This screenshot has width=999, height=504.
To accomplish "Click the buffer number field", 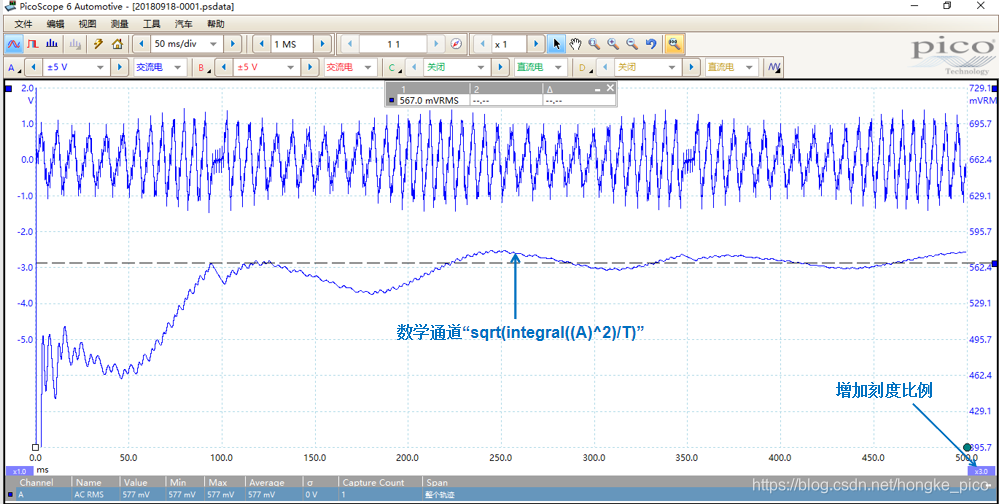I will pos(393,44).
